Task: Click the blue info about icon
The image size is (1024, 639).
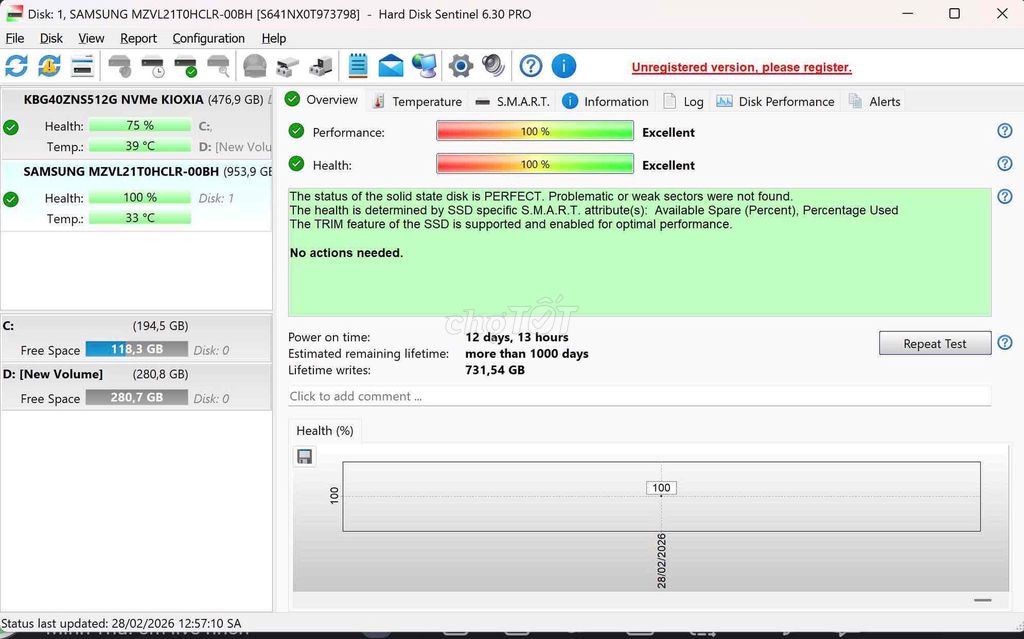Action: tap(564, 67)
